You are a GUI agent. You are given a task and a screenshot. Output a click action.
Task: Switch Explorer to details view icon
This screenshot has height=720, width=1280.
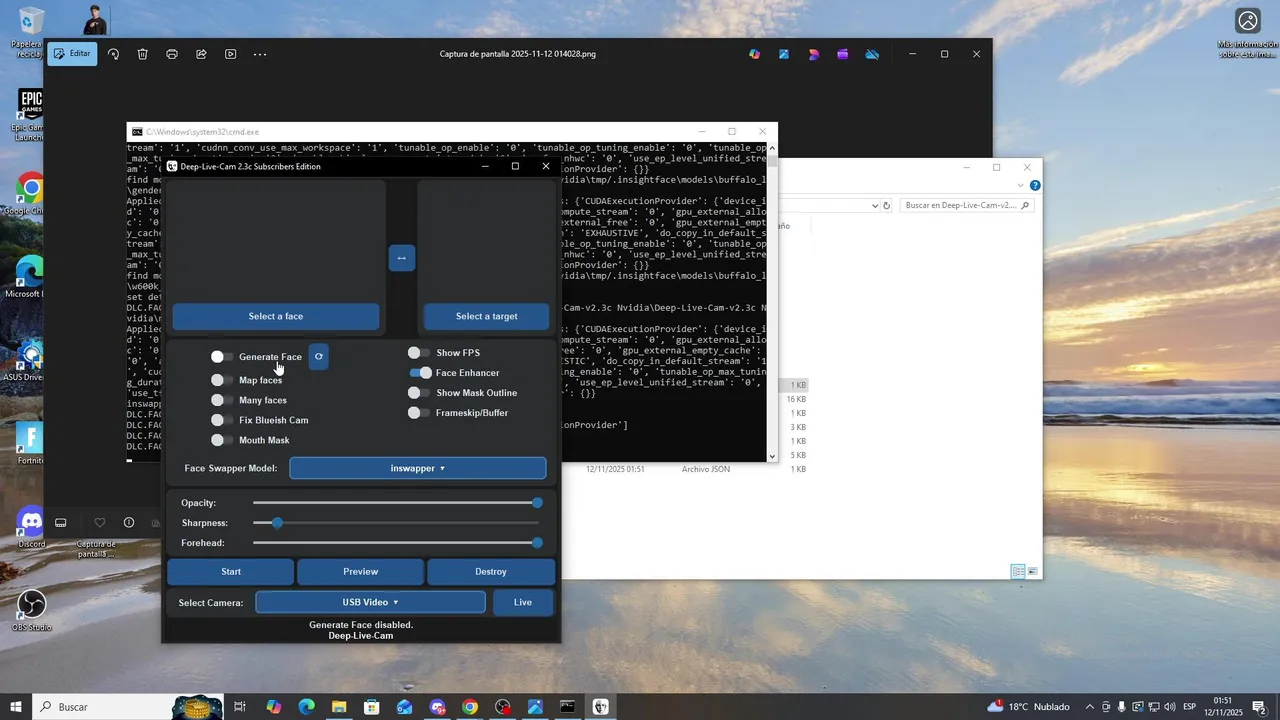click(1018, 572)
